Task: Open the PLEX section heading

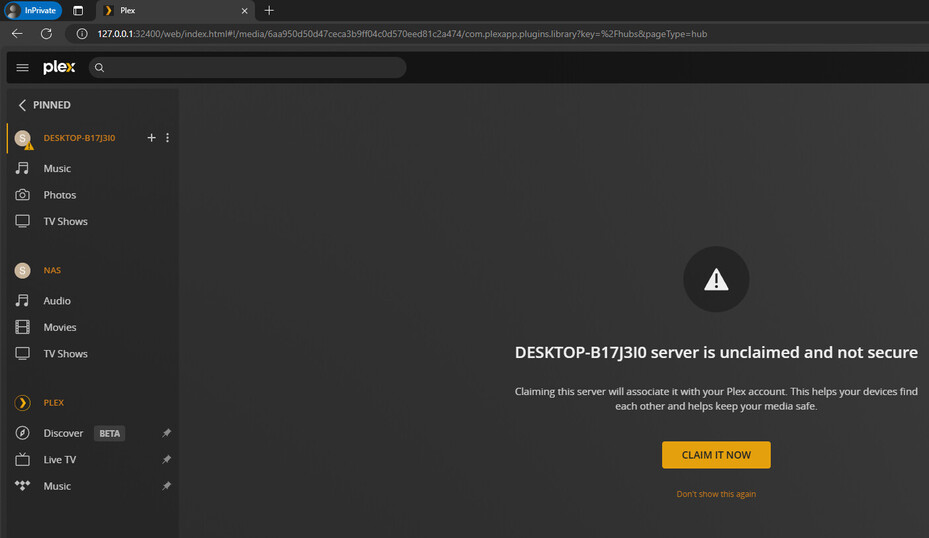Action: point(53,403)
